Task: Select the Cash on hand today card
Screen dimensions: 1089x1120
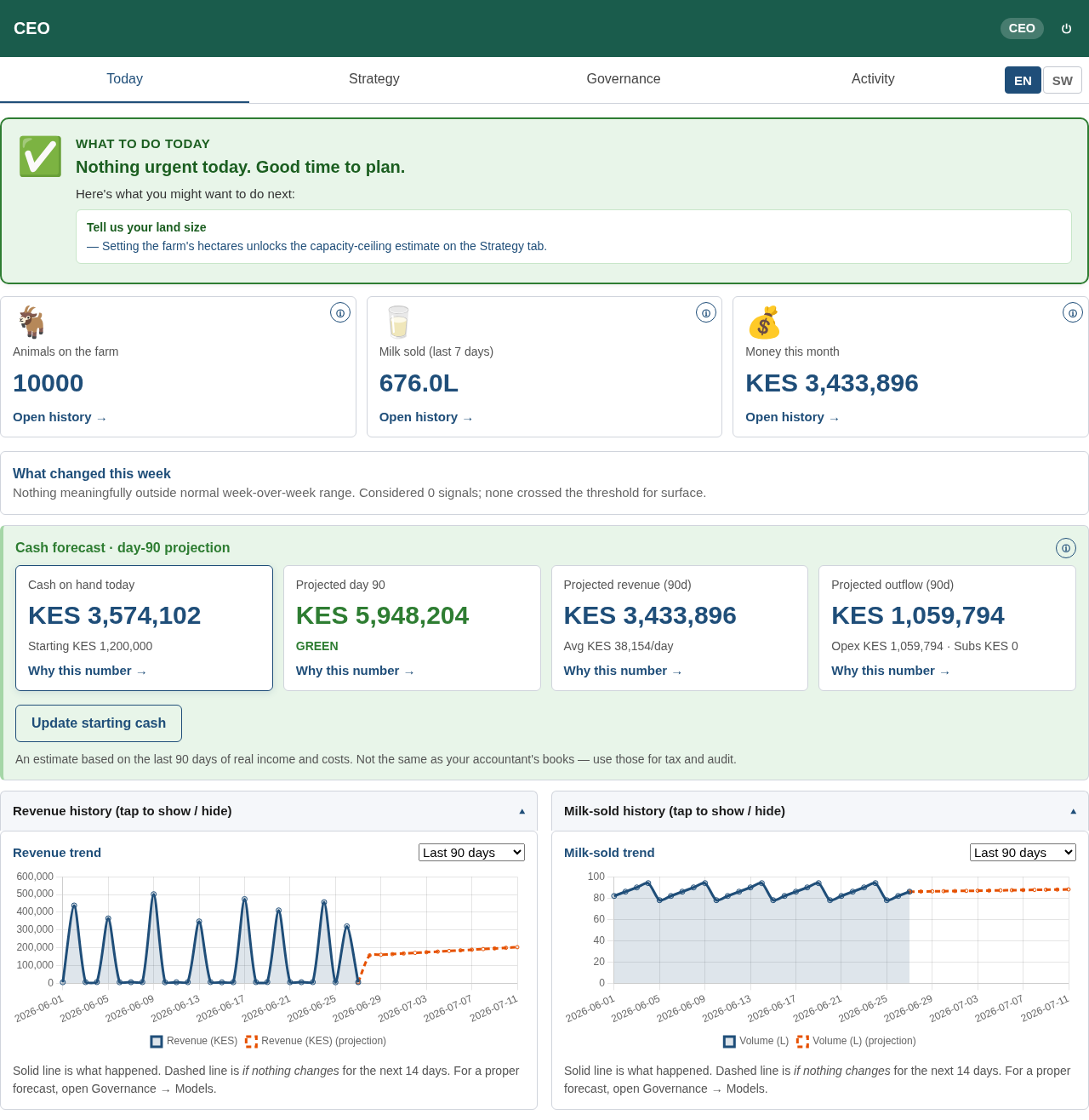Action: click(x=144, y=628)
